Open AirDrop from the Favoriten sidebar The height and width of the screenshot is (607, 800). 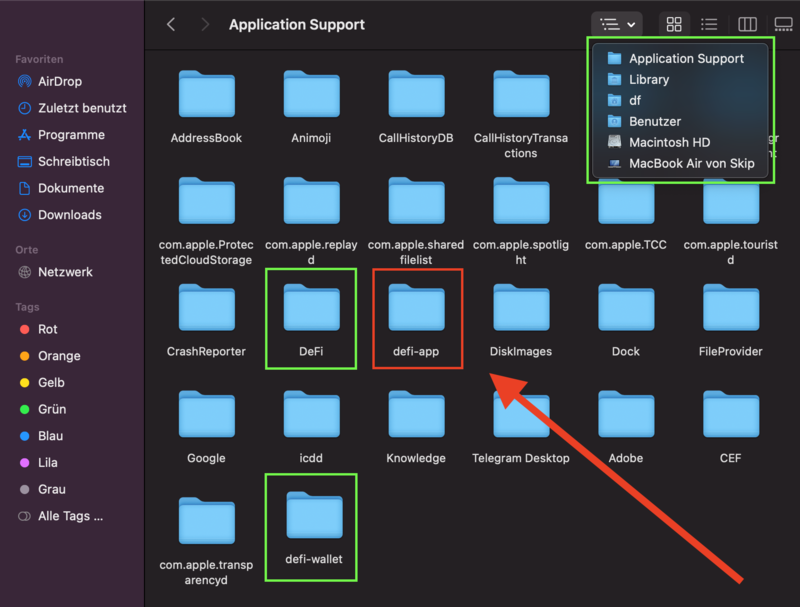(60, 81)
